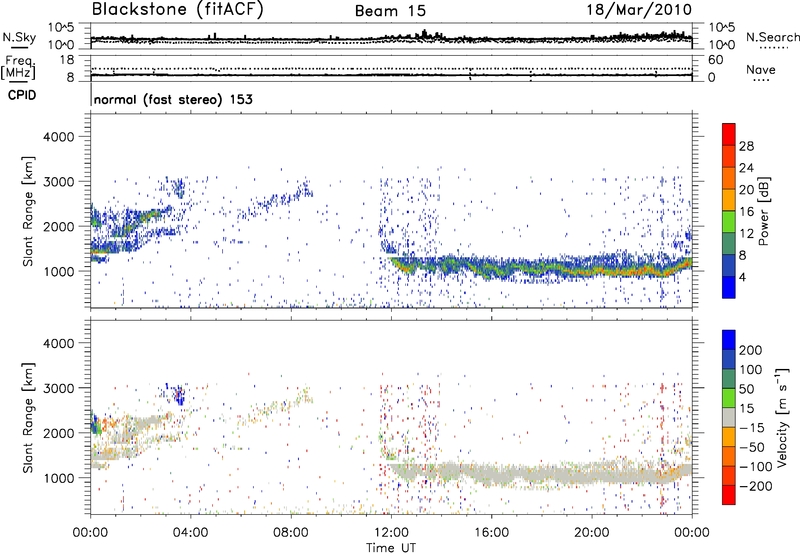
Task: Click the Time UT axis title
Action: point(391,548)
